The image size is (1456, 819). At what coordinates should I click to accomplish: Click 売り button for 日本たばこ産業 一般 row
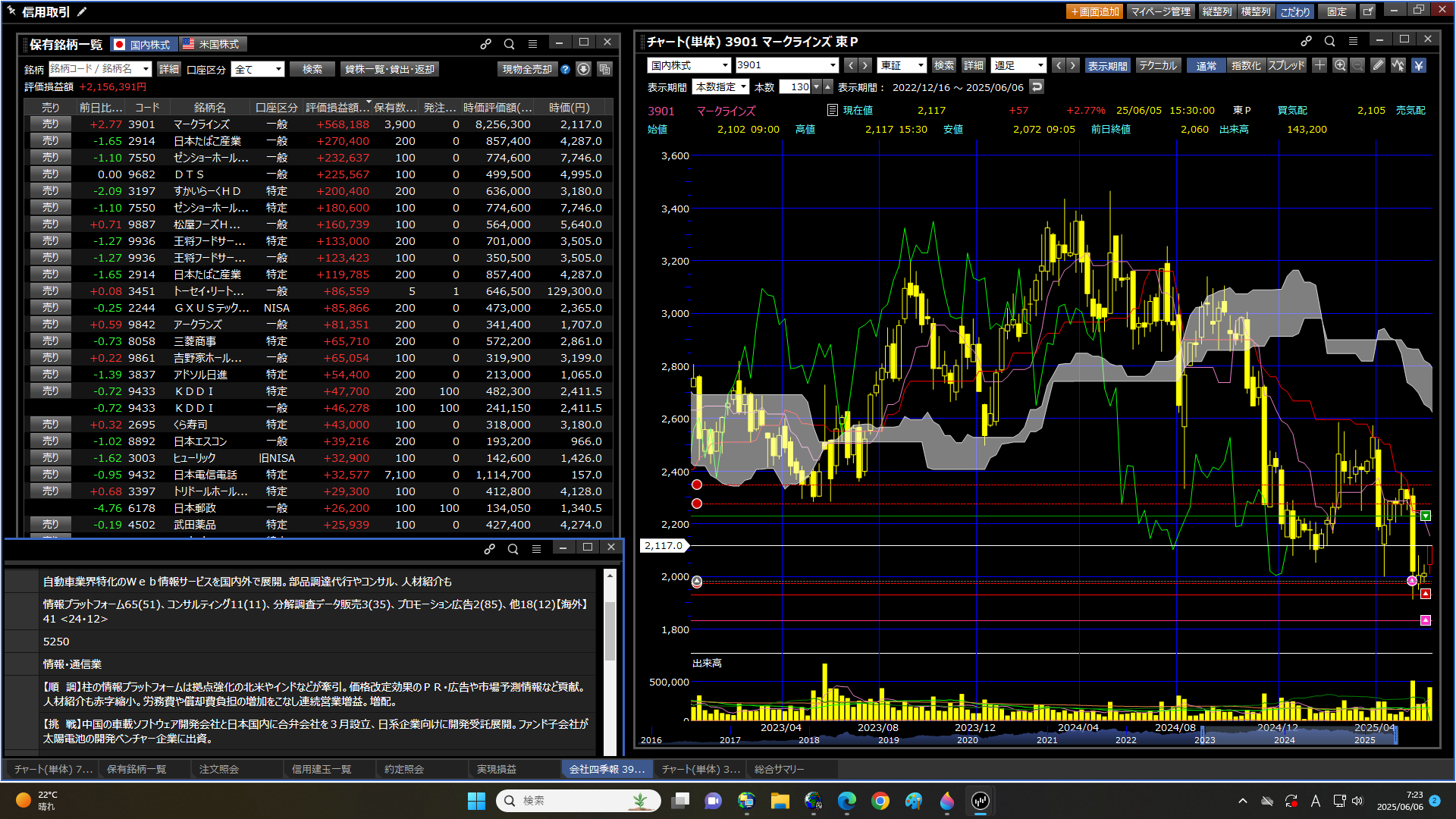51,141
